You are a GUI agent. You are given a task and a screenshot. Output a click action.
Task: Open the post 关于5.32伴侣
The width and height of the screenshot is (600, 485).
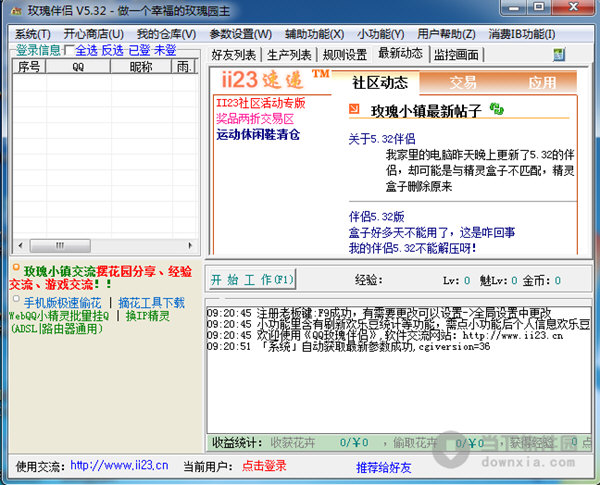(x=382, y=139)
